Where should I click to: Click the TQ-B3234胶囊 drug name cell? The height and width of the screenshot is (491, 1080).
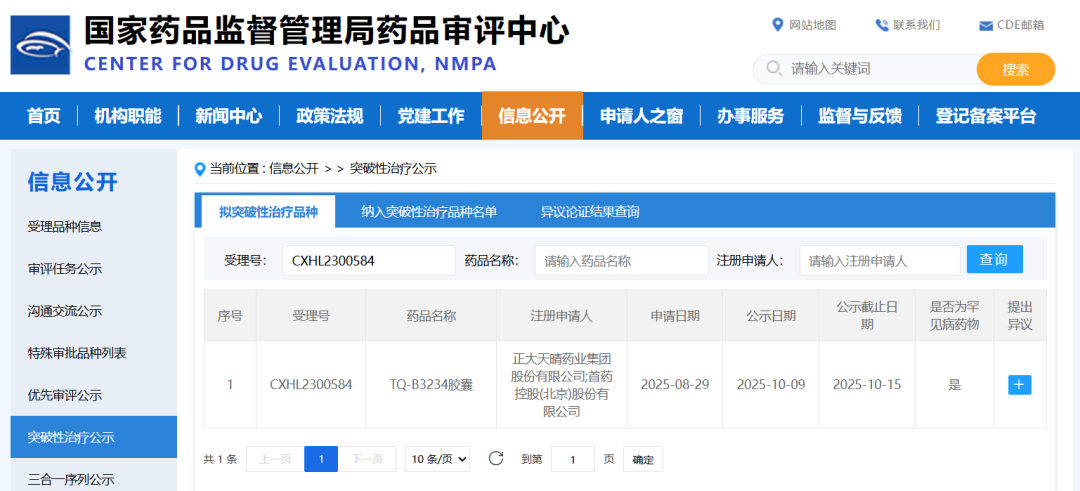click(431, 384)
